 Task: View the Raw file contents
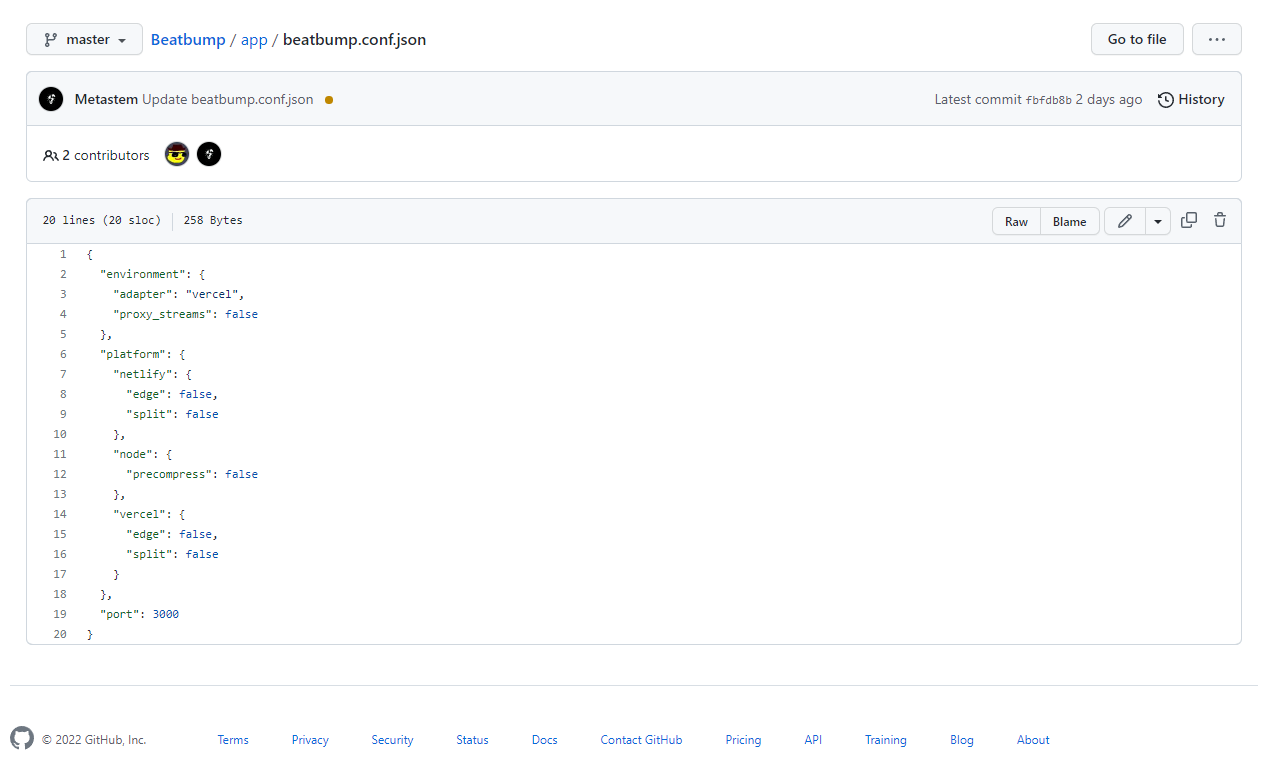1016,221
